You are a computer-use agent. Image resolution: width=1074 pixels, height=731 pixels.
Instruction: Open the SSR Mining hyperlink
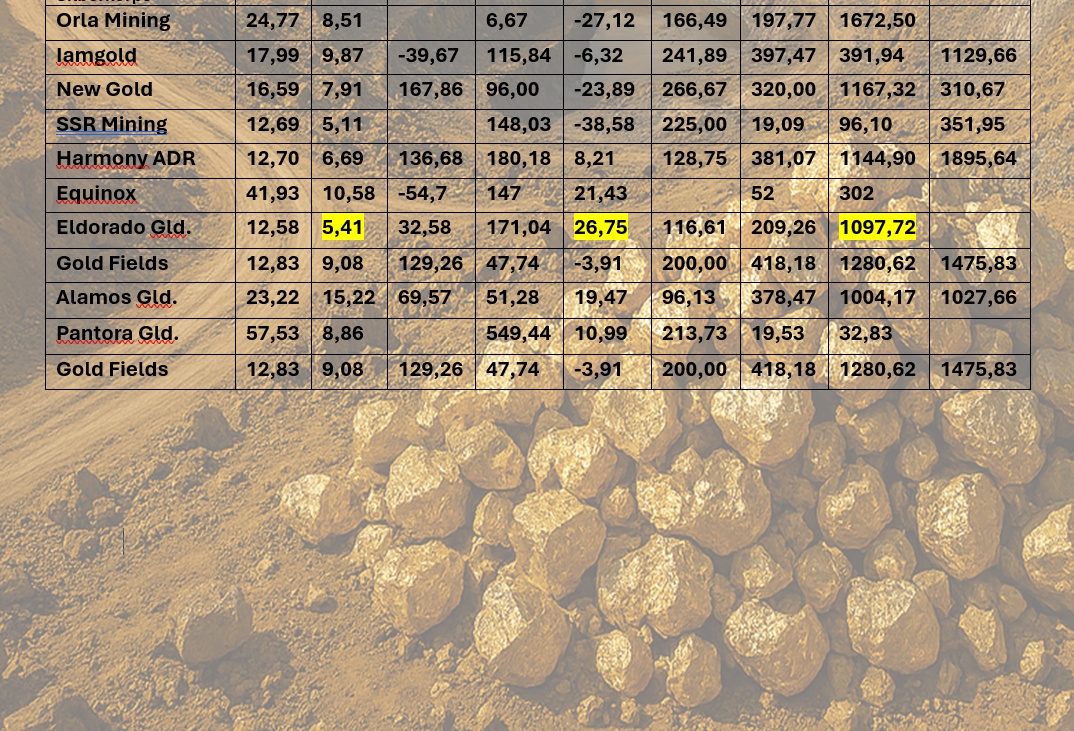click(111, 125)
